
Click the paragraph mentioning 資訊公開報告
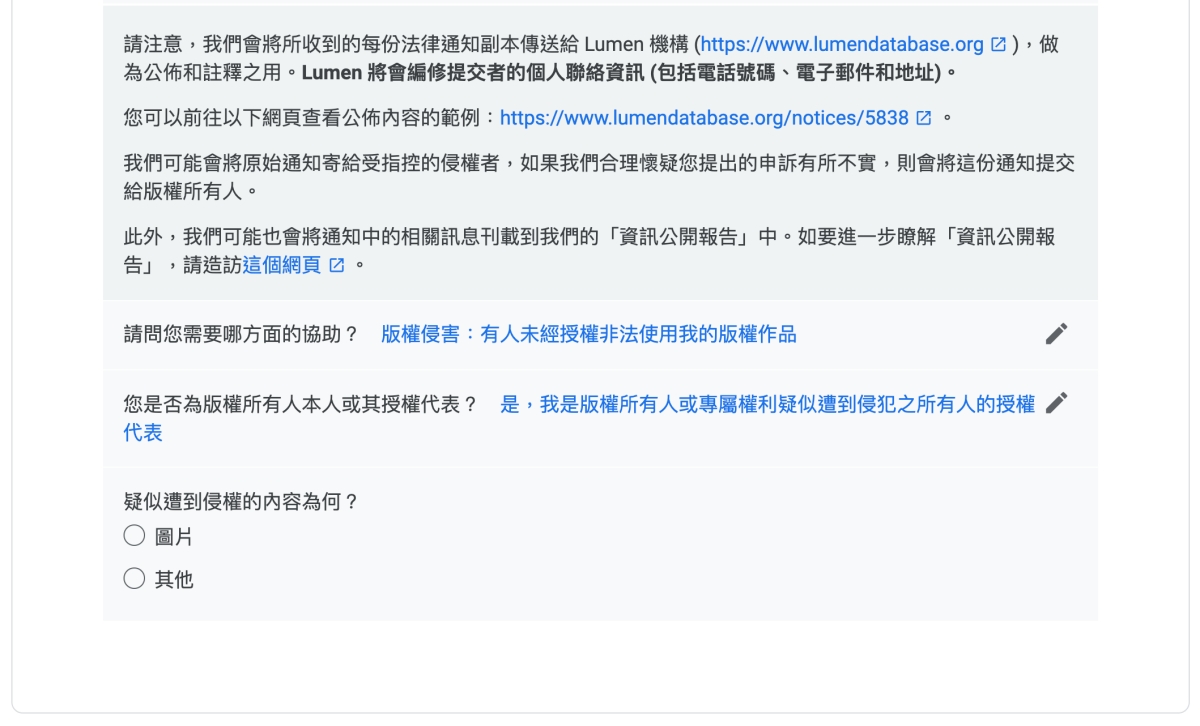[590, 251]
